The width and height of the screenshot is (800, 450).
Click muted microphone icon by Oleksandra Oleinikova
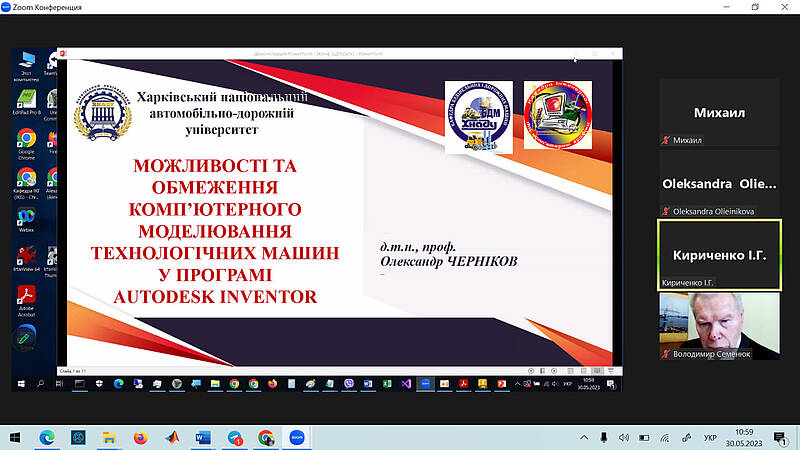[665, 211]
